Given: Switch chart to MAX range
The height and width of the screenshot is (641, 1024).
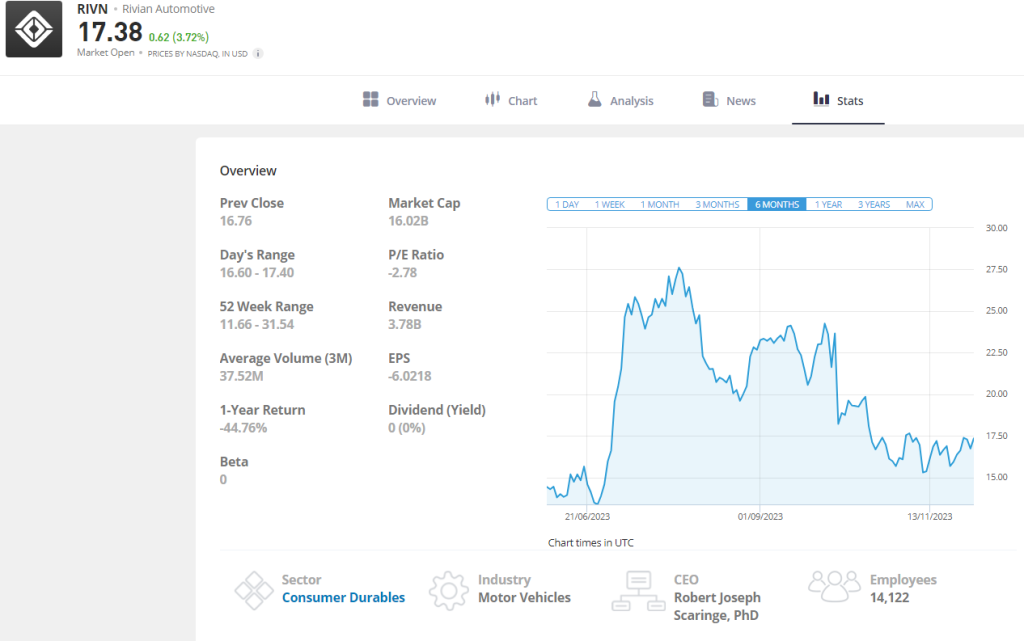Looking at the screenshot, I should 915,204.
